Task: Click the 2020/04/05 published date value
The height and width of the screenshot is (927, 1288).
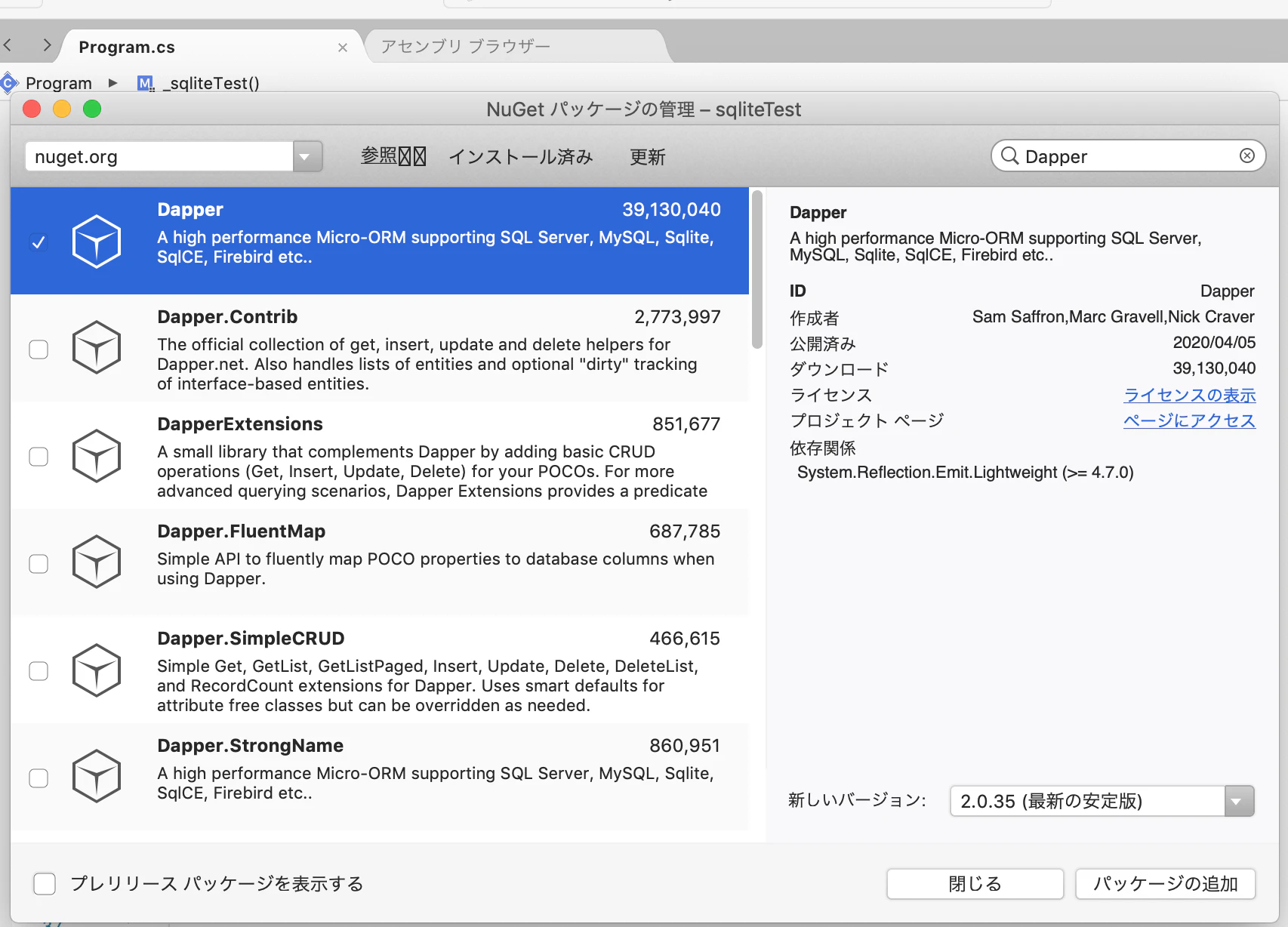Action: point(1214,343)
